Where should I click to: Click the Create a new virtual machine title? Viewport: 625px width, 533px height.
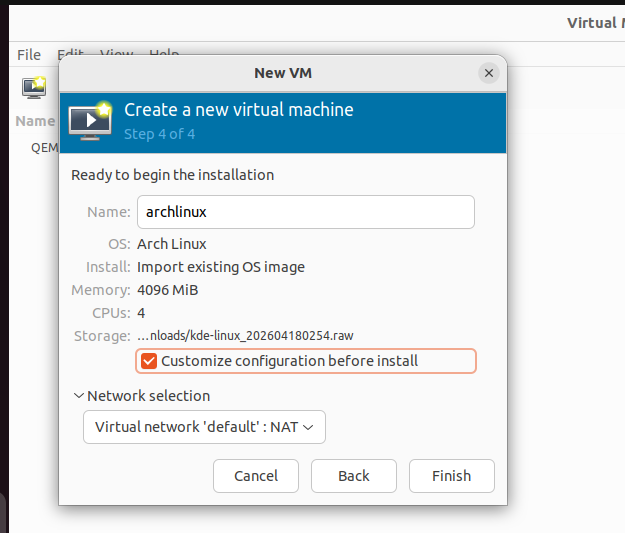[x=239, y=110]
